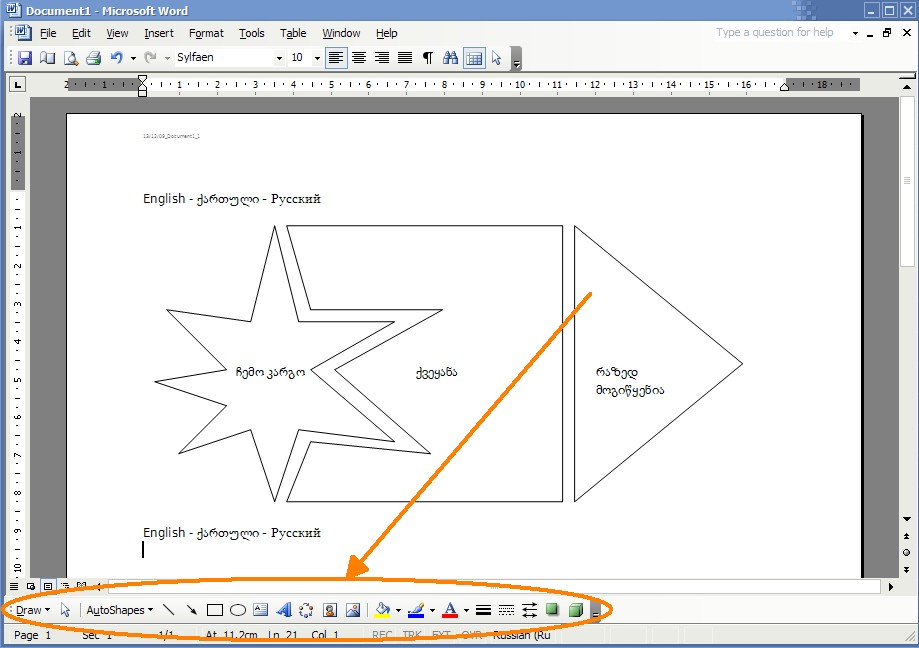Open the Sylfaen font name dropdown
919x648 pixels.
[279, 58]
